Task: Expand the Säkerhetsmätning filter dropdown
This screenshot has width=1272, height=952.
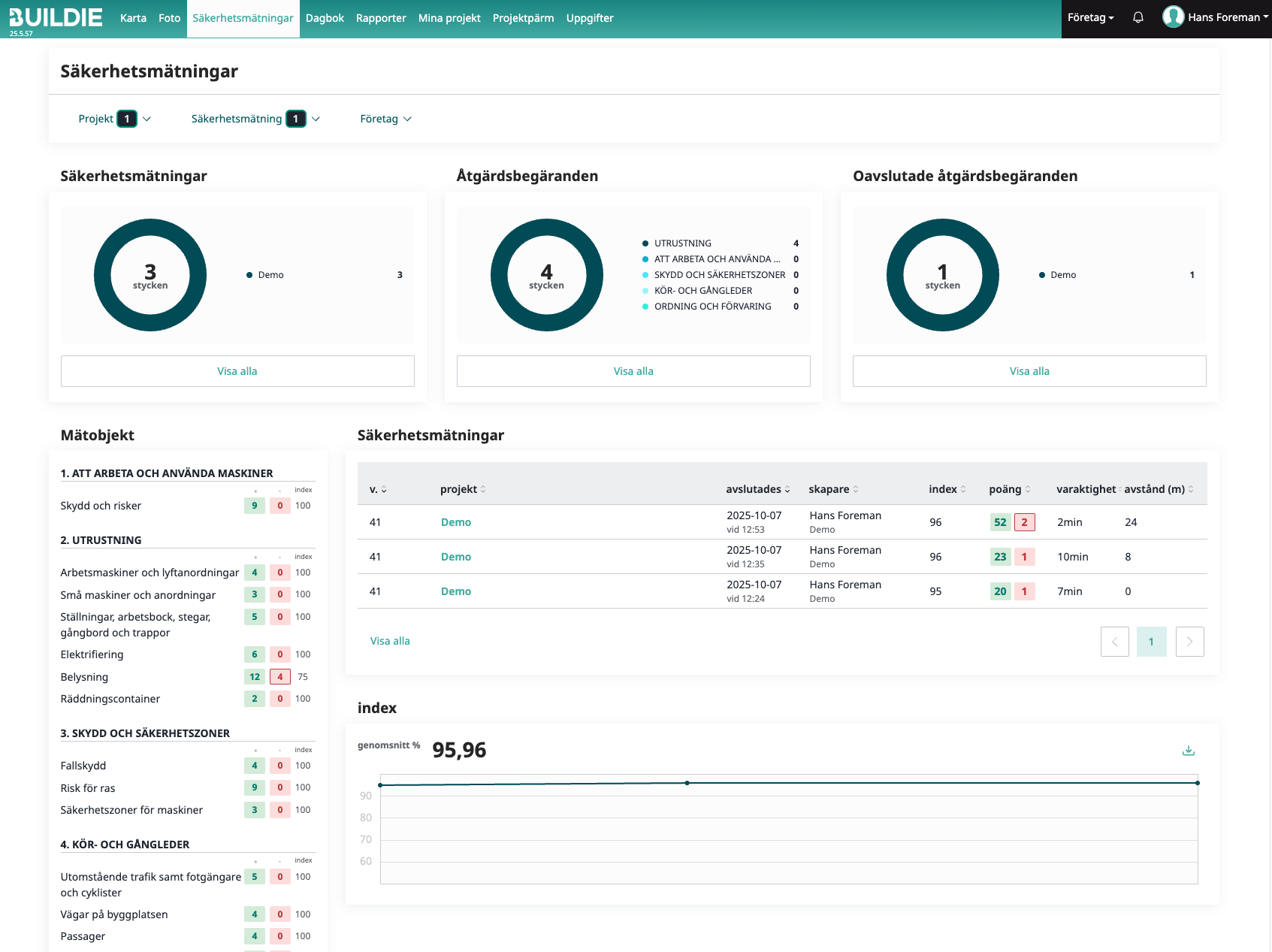Action: pos(255,119)
